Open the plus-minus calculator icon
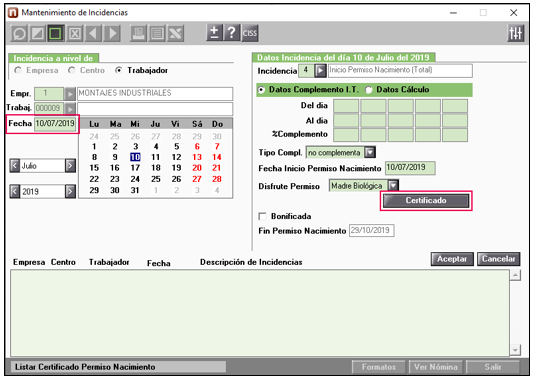This screenshot has height=380, width=536. coord(214,33)
